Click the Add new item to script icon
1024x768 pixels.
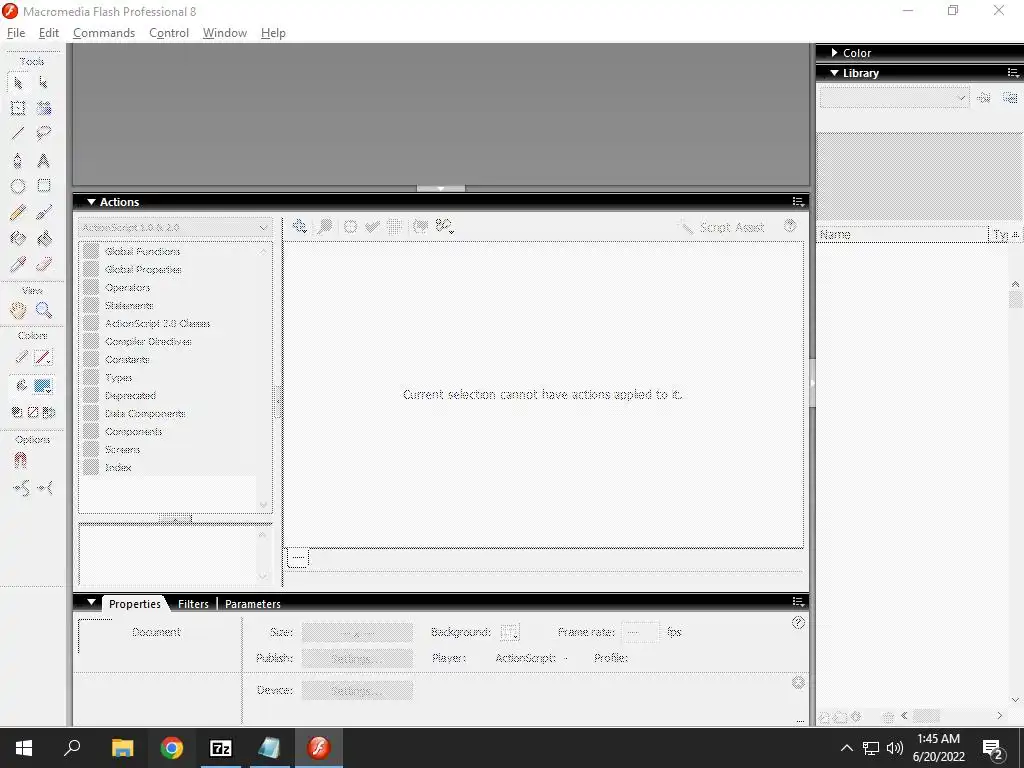[300, 226]
